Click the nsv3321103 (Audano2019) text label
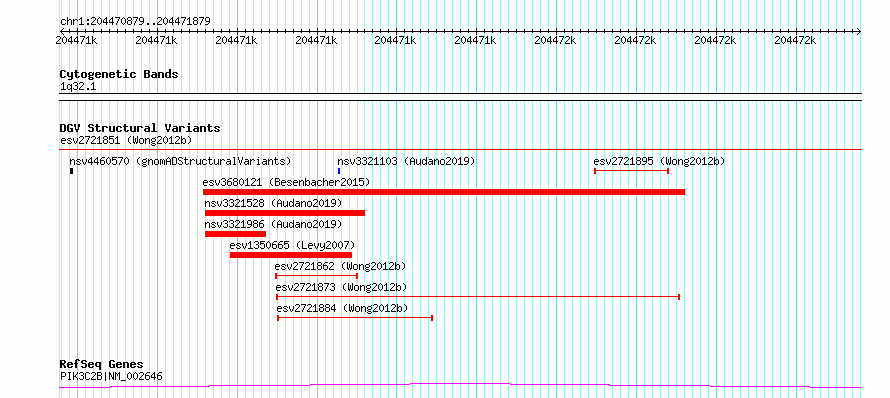The width and height of the screenshot is (890, 398). [406, 161]
